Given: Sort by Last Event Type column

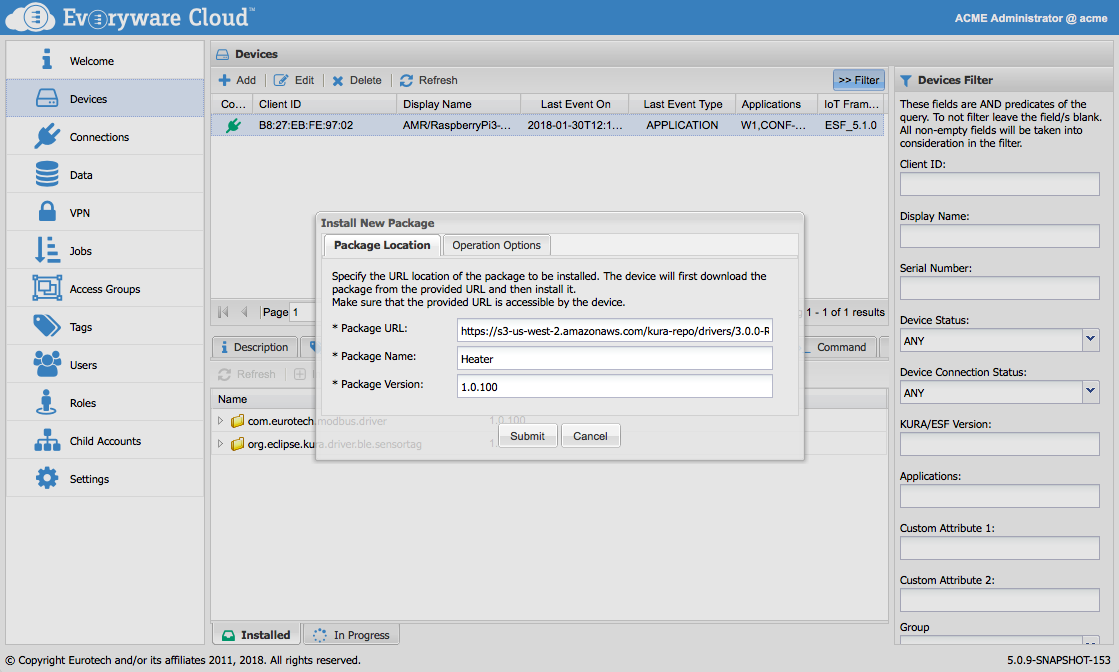Looking at the screenshot, I should tap(682, 104).
